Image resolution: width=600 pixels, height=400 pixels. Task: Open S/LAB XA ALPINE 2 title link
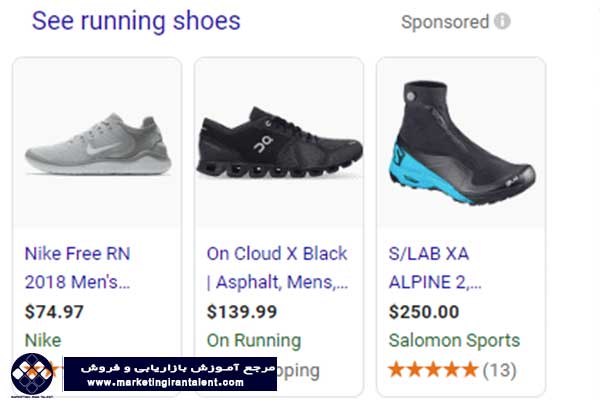pos(435,268)
